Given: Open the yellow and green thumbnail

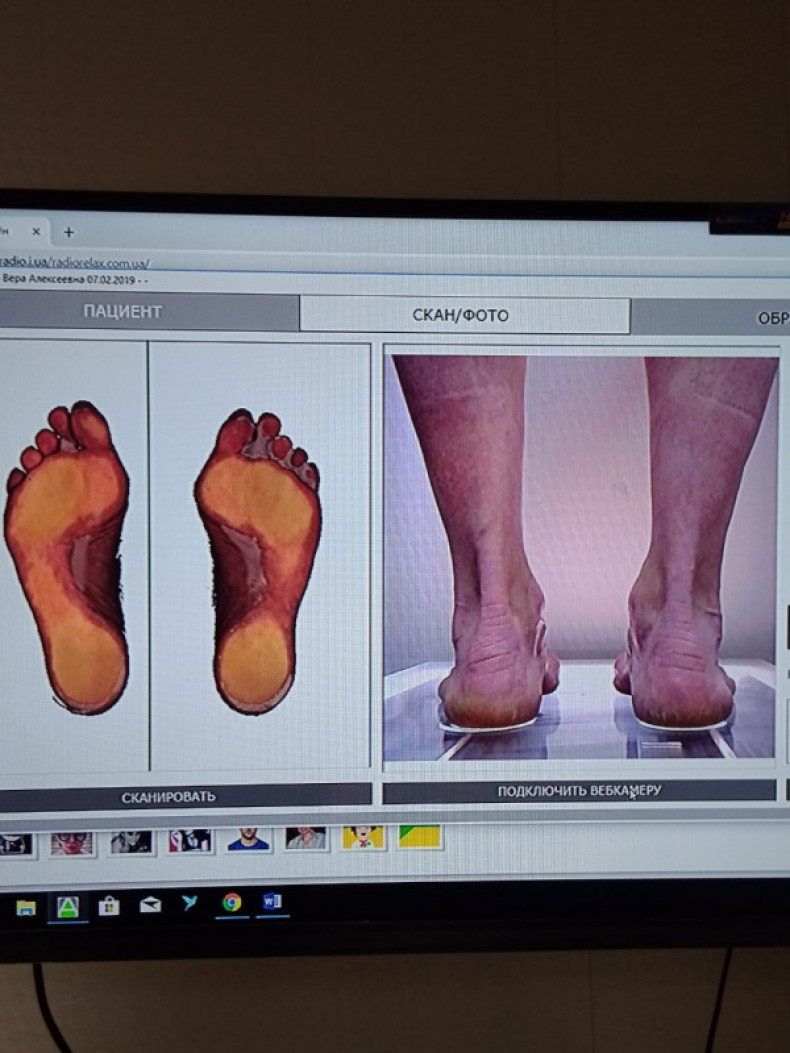Looking at the screenshot, I should (x=420, y=836).
